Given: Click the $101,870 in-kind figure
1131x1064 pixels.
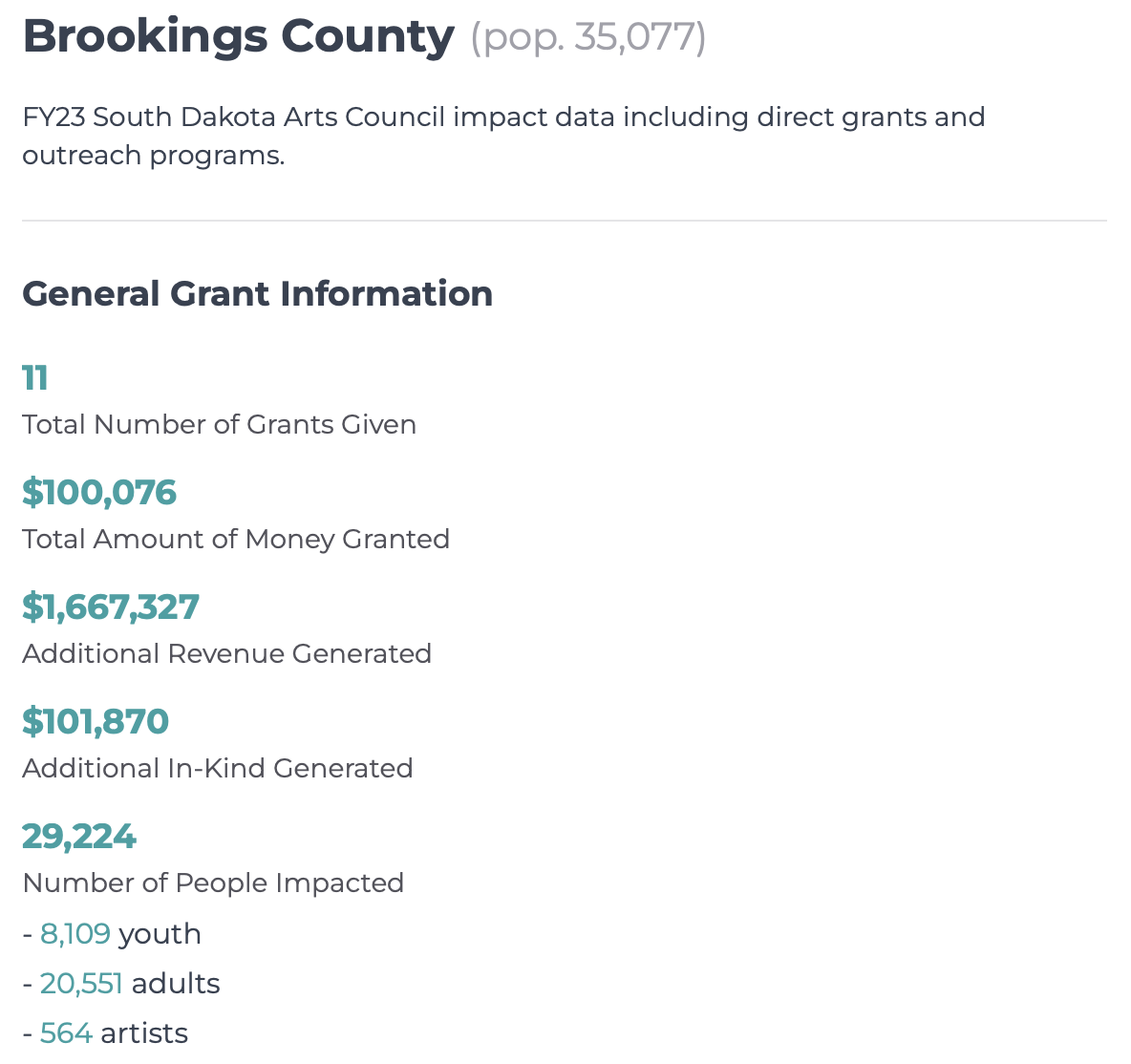Looking at the screenshot, I should pyautogui.click(x=96, y=721).
